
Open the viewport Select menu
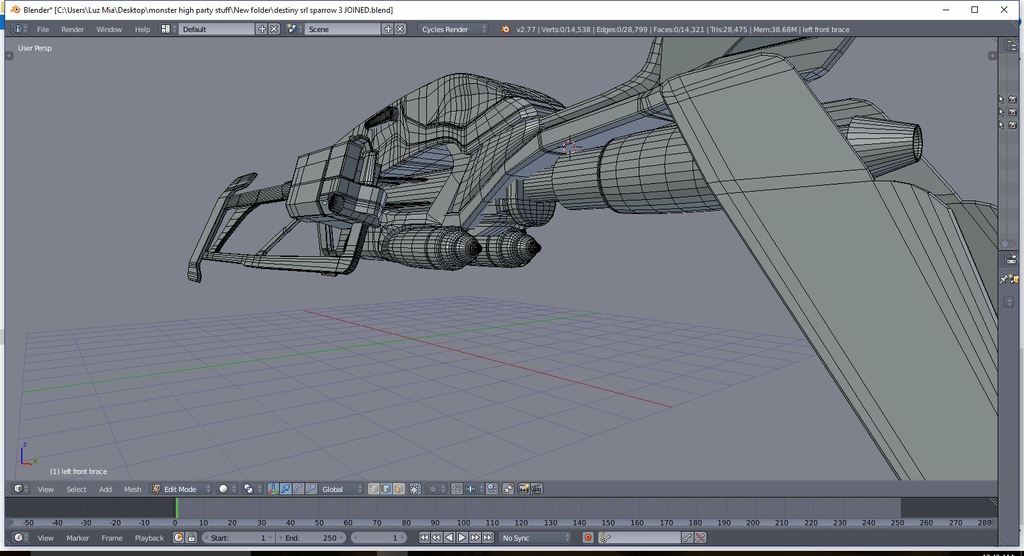76,489
